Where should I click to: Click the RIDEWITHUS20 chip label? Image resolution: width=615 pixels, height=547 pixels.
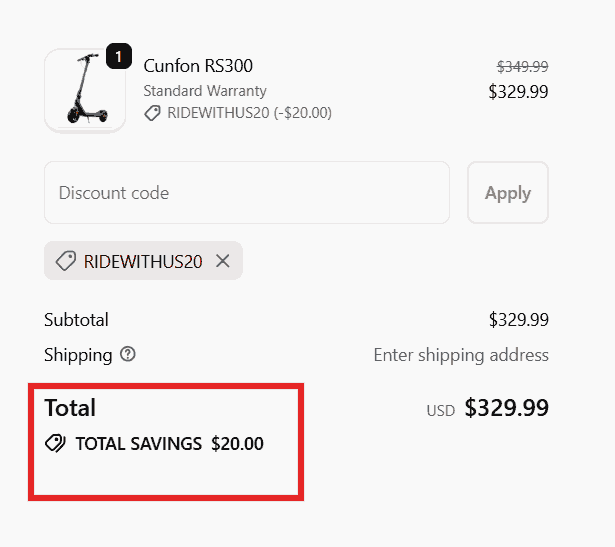pyautogui.click(x=143, y=261)
